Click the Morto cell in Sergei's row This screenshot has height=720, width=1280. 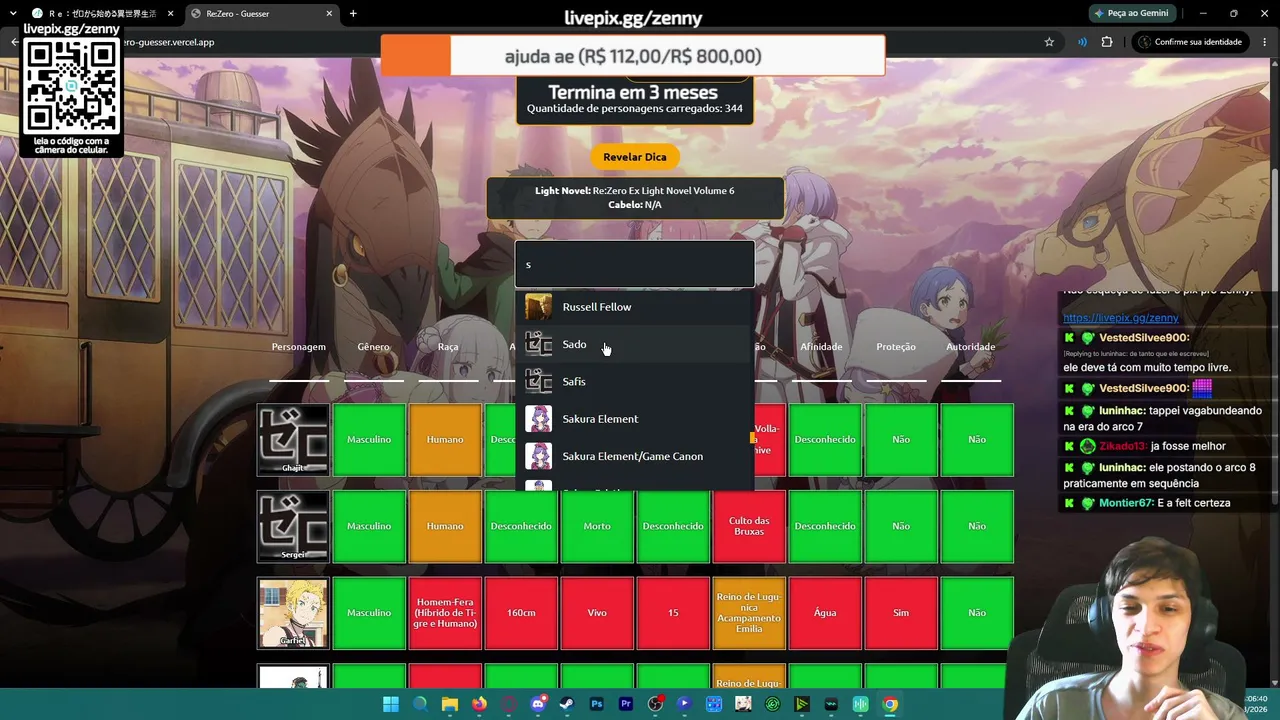coord(597,526)
